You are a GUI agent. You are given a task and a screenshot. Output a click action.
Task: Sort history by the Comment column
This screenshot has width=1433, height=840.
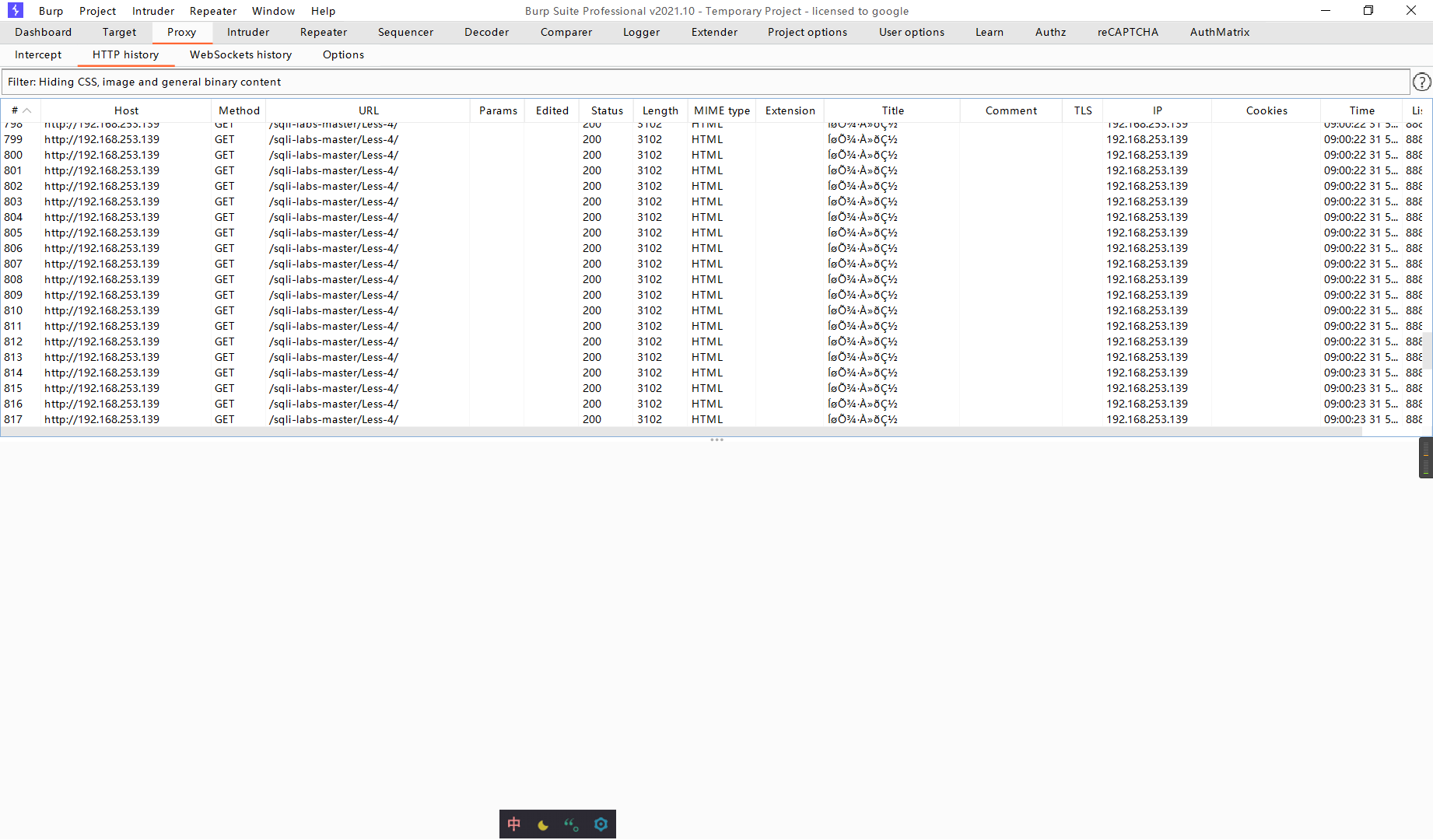point(1011,110)
